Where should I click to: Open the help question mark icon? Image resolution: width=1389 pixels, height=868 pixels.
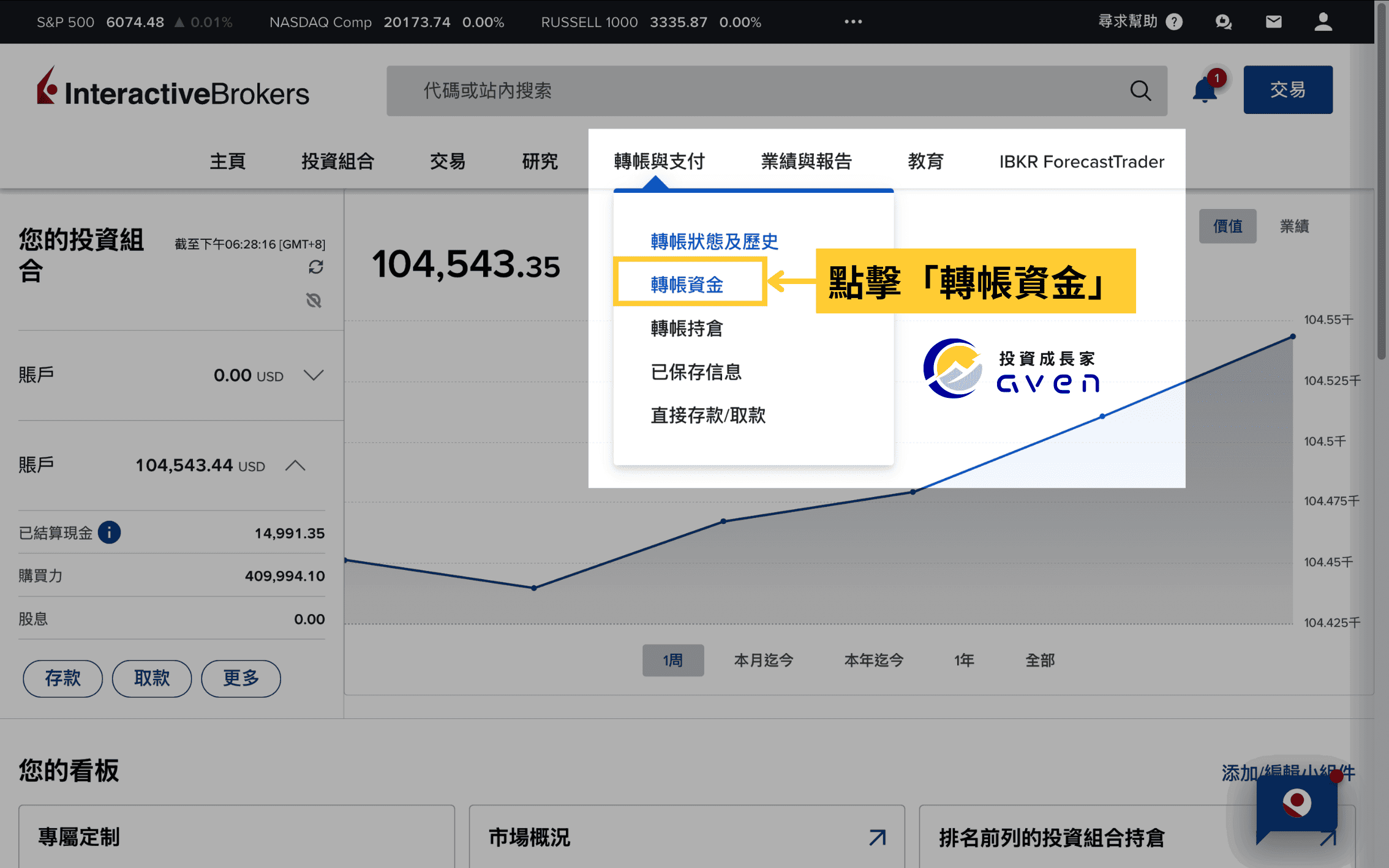(1174, 21)
